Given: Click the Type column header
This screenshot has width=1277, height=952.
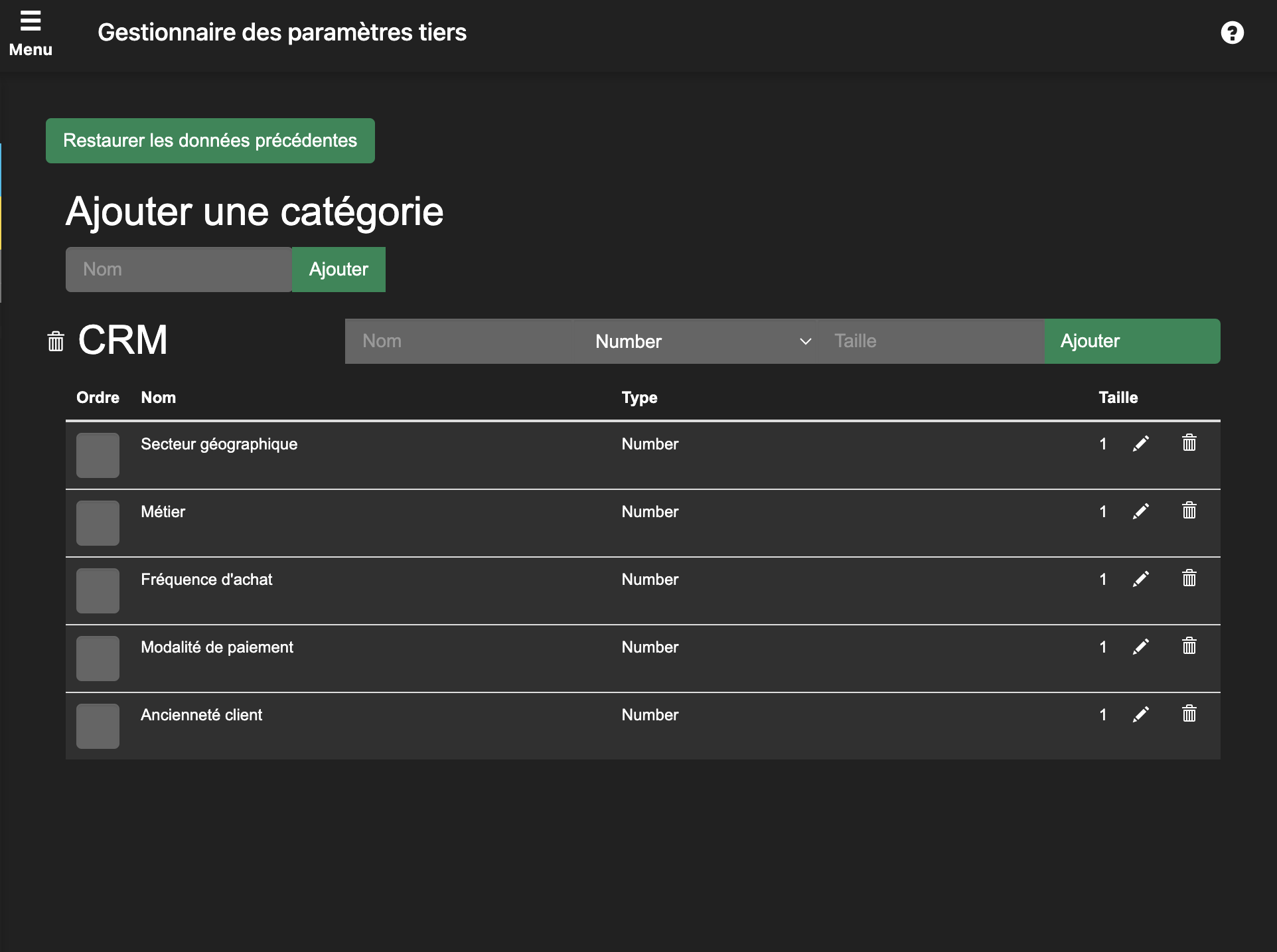Looking at the screenshot, I should tap(639, 398).
